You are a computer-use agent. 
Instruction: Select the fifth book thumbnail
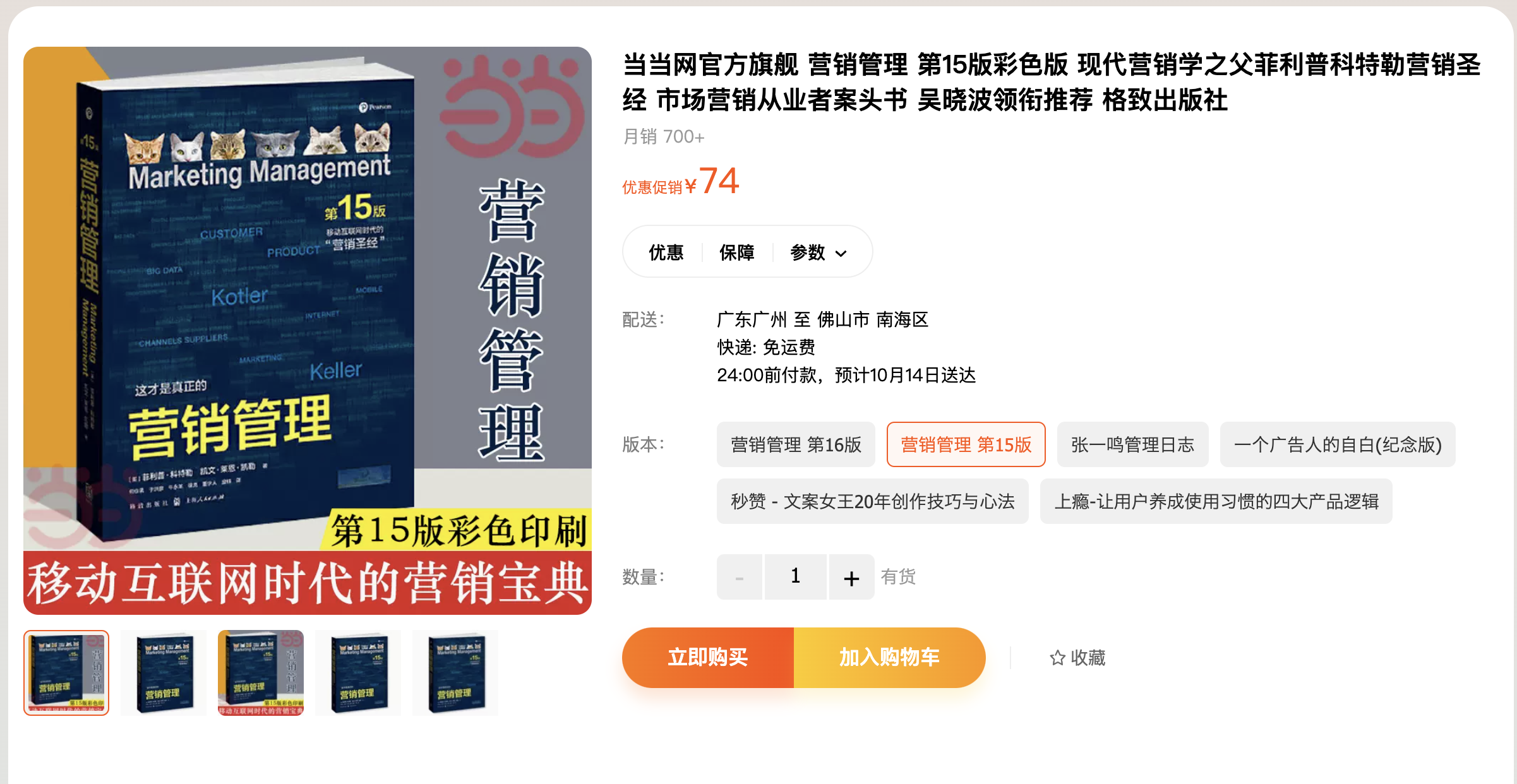click(455, 673)
